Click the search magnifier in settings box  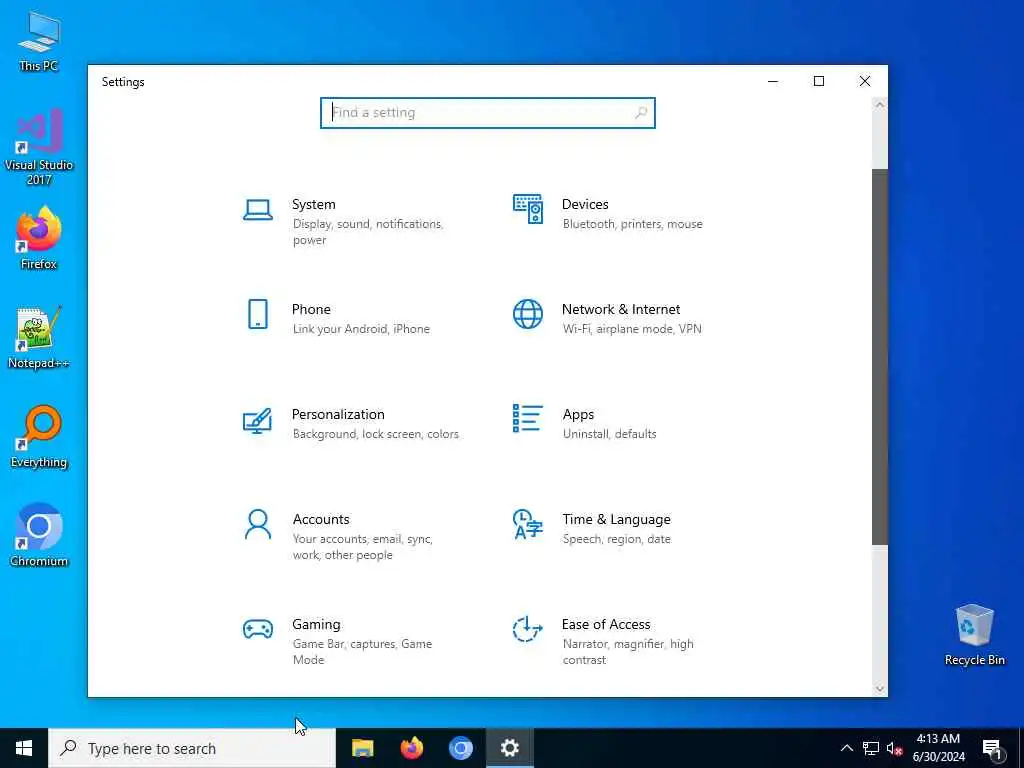point(641,113)
